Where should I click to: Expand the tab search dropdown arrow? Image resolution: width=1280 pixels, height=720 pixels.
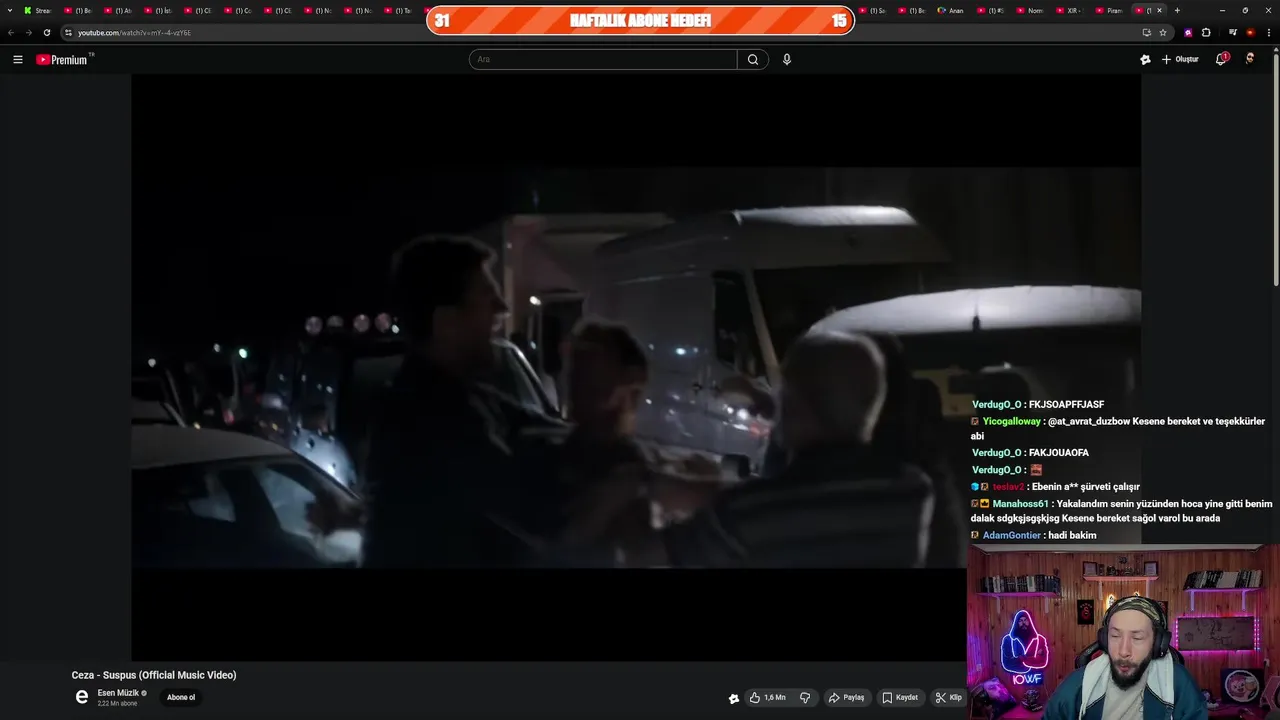click(x=11, y=10)
